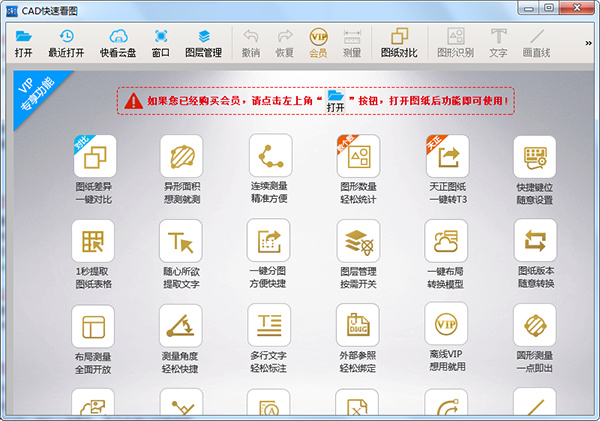Click the 快捷键位 随意设置 icon
Viewport: 600px width, 421px height.
535,157
